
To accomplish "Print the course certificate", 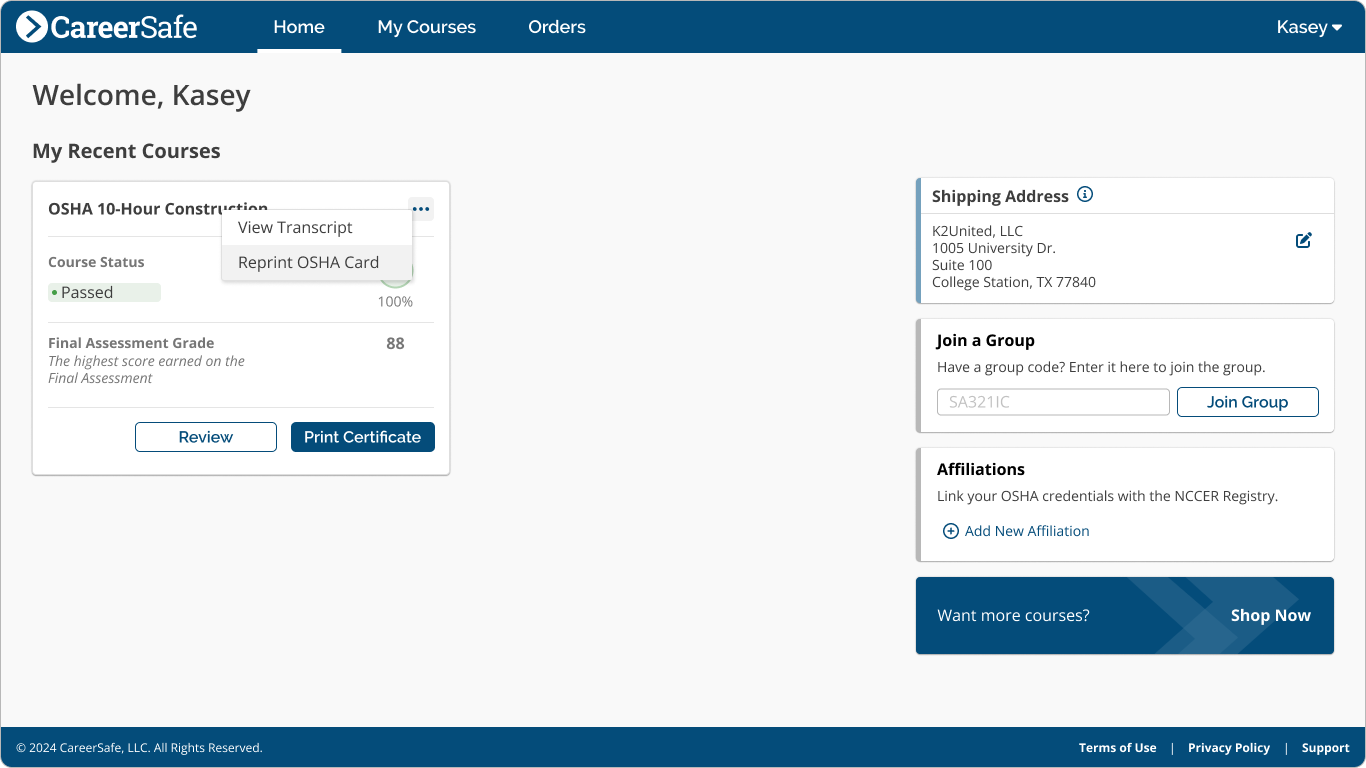I will [362, 437].
